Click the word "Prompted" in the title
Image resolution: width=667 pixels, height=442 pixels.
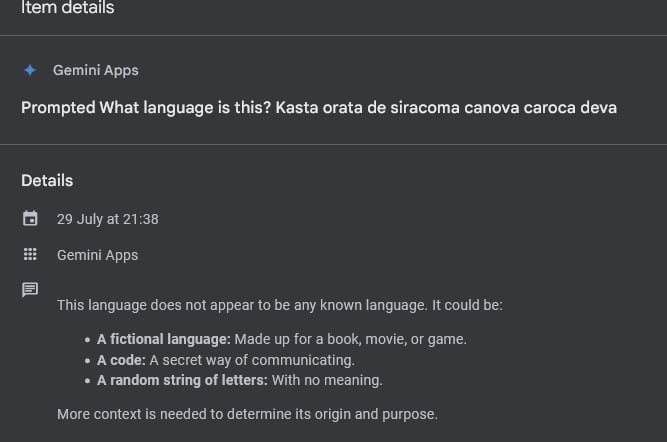tap(58, 108)
